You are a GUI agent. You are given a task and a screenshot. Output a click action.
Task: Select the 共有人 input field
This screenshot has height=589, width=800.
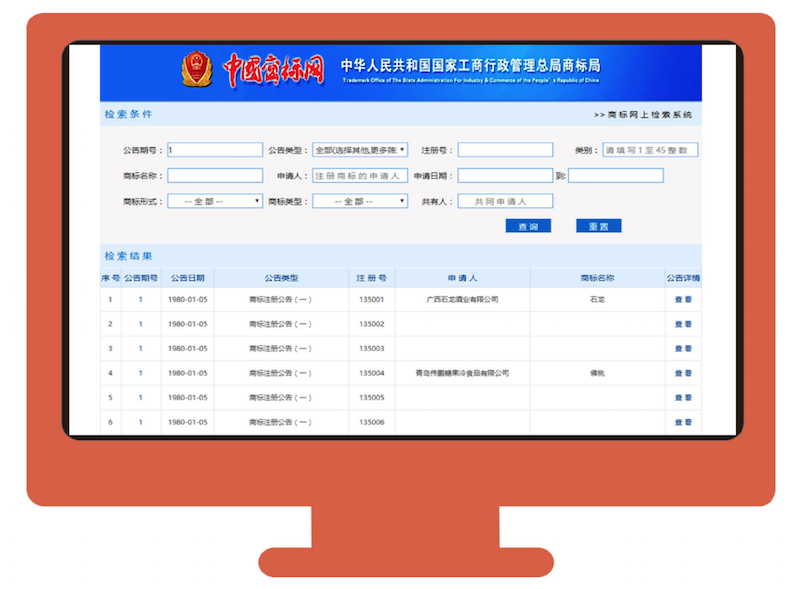(x=505, y=201)
